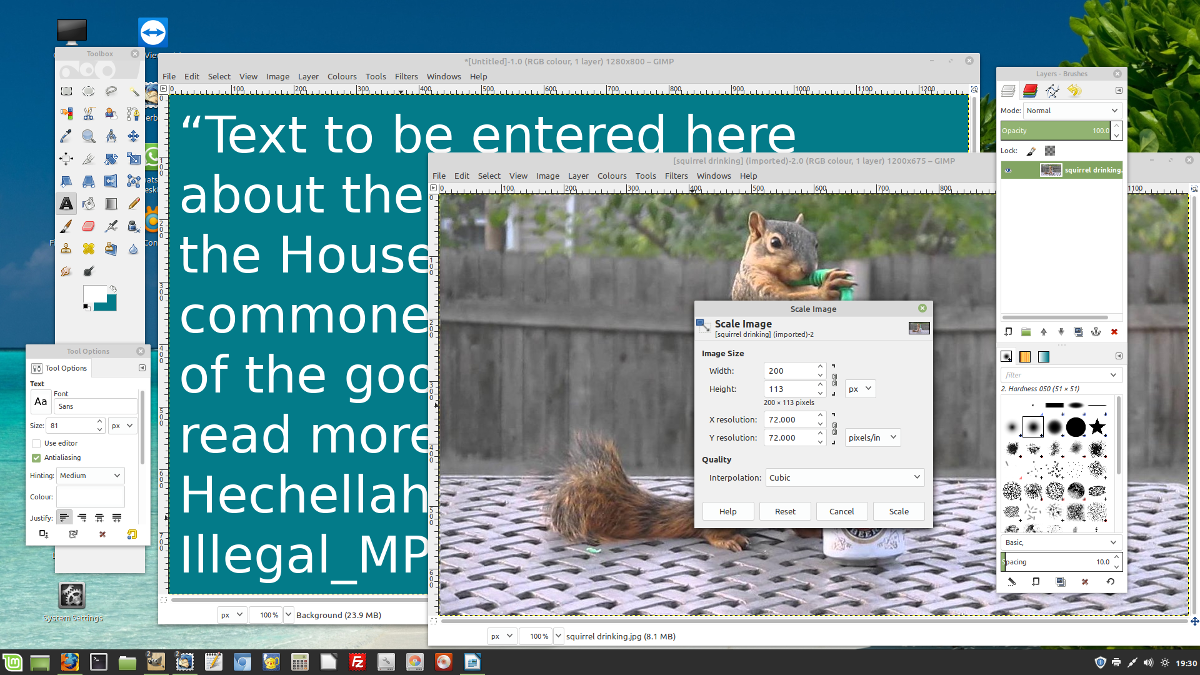Select the Dodge/Burn tool
This screenshot has height=675, width=1200.
click(x=88, y=271)
